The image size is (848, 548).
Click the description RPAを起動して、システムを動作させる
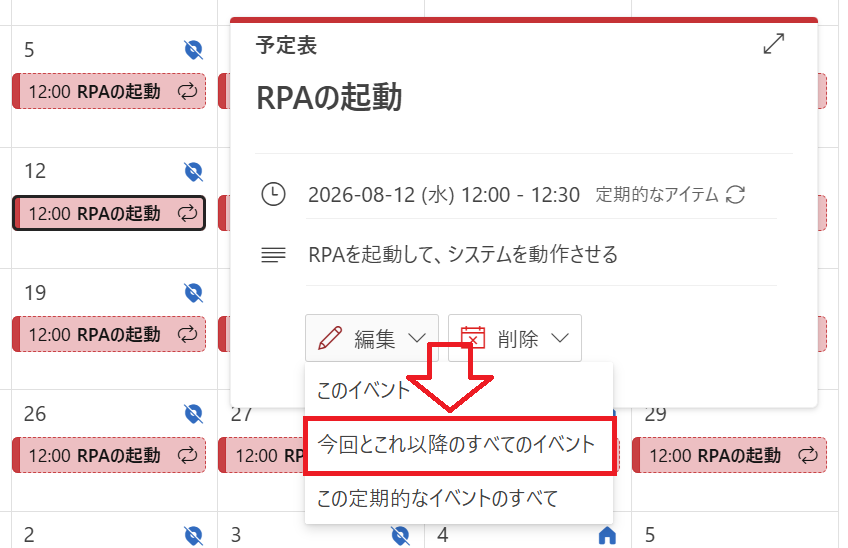click(x=462, y=254)
